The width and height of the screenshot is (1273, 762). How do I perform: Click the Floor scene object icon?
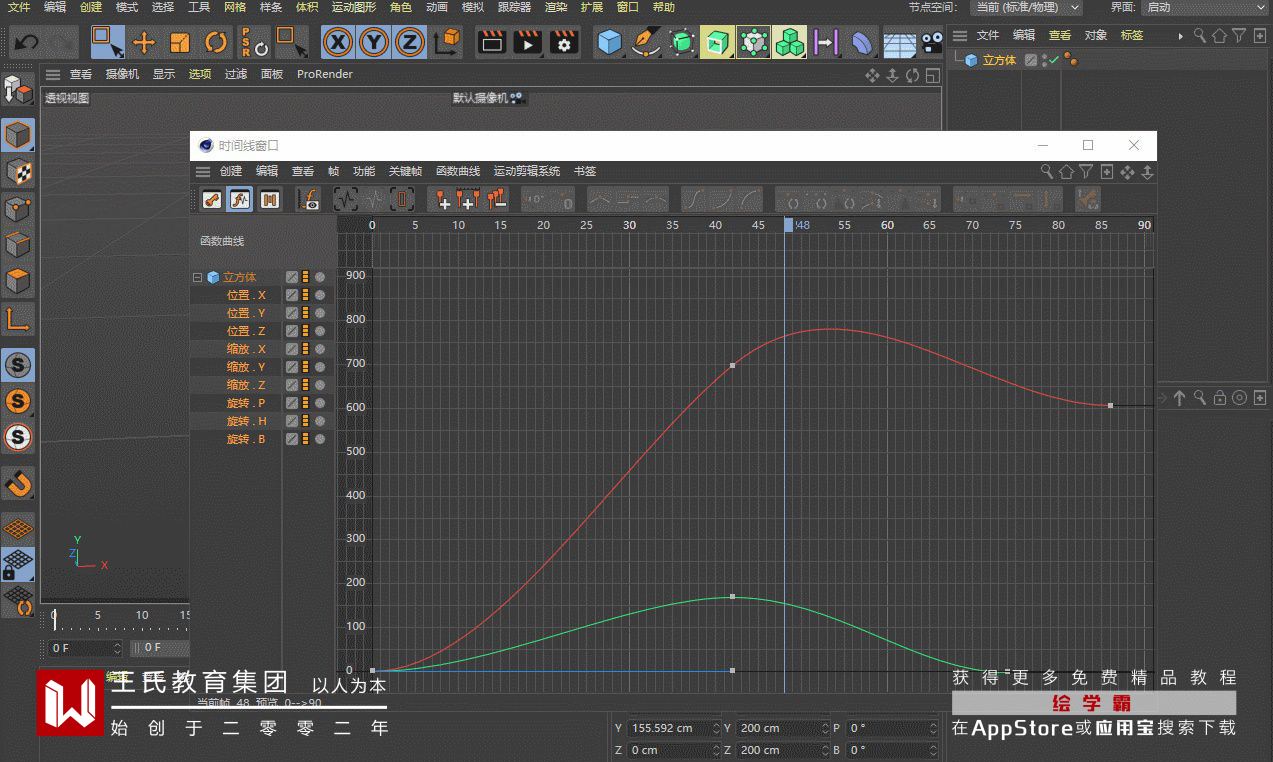(899, 44)
